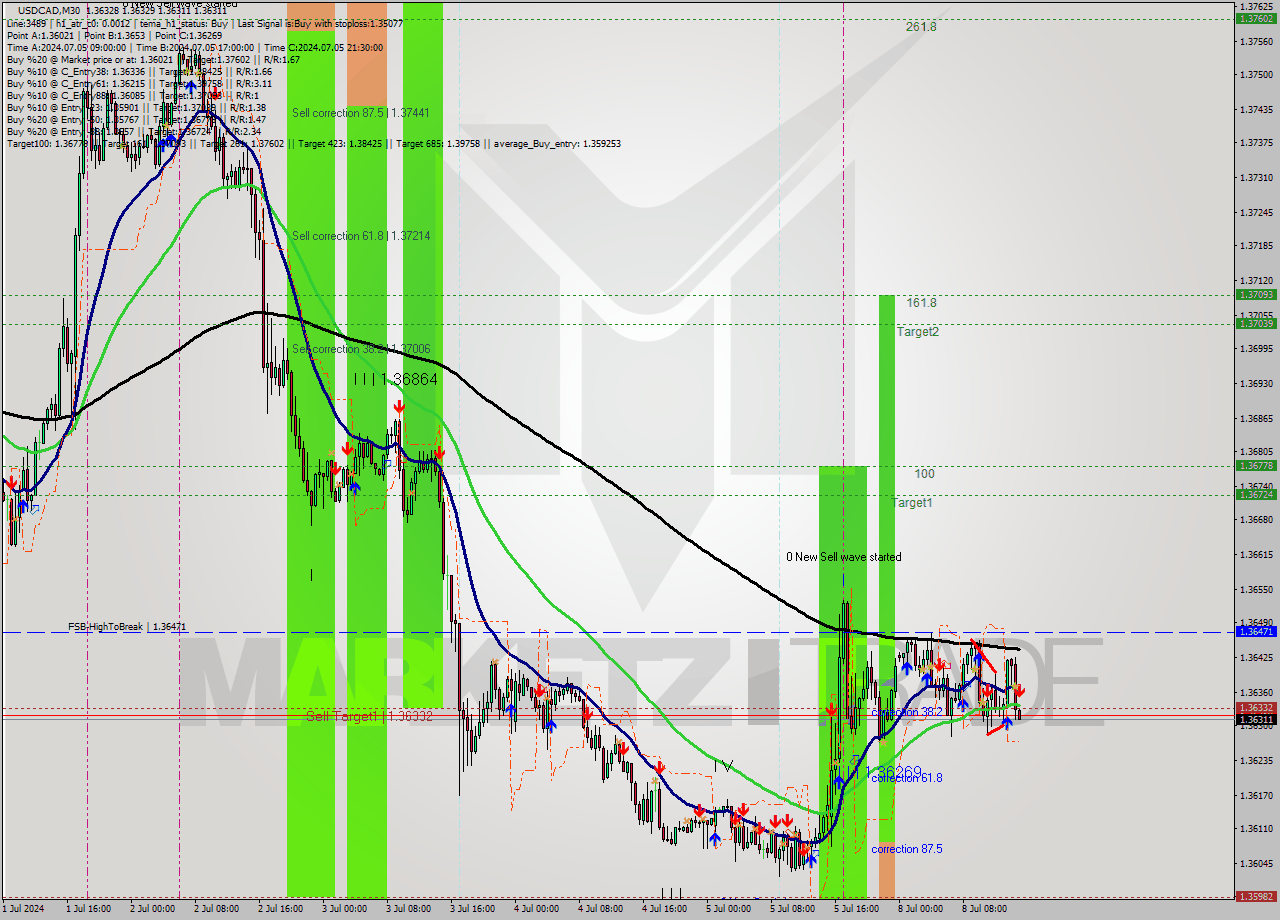The height and width of the screenshot is (920, 1280).
Task: Click '1 Jul 2024' on time axis
Action: pos(22,909)
